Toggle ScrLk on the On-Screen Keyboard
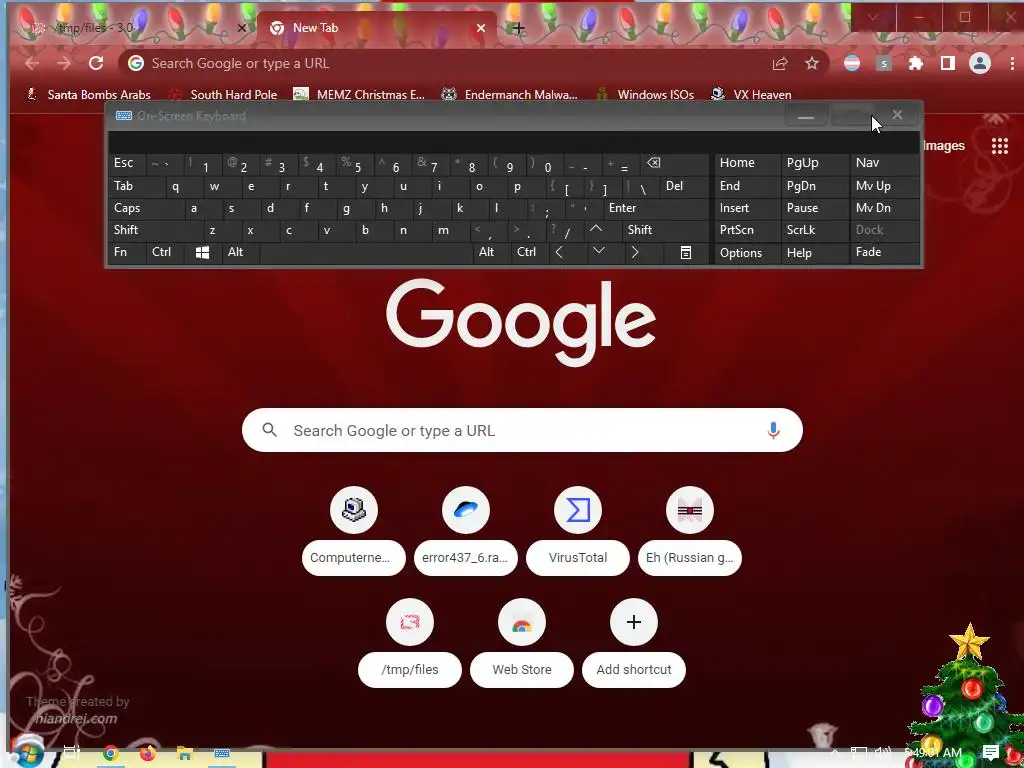The height and width of the screenshot is (768, 1024). [814, 230]
